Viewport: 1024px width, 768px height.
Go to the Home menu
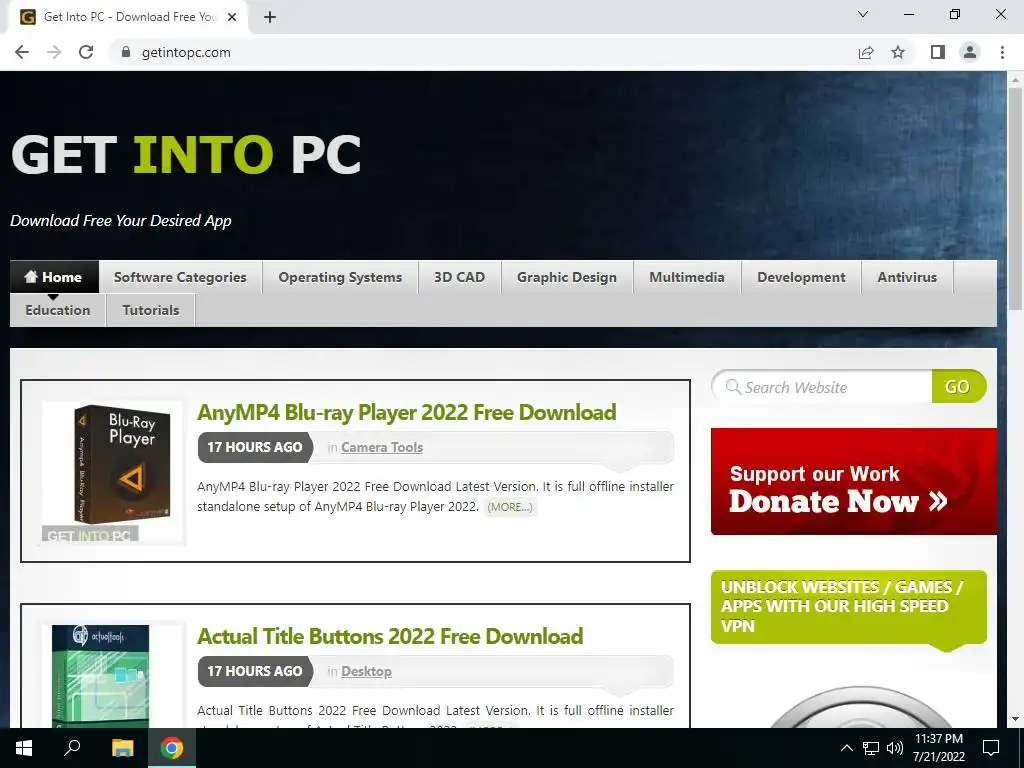tap(54, 277)
